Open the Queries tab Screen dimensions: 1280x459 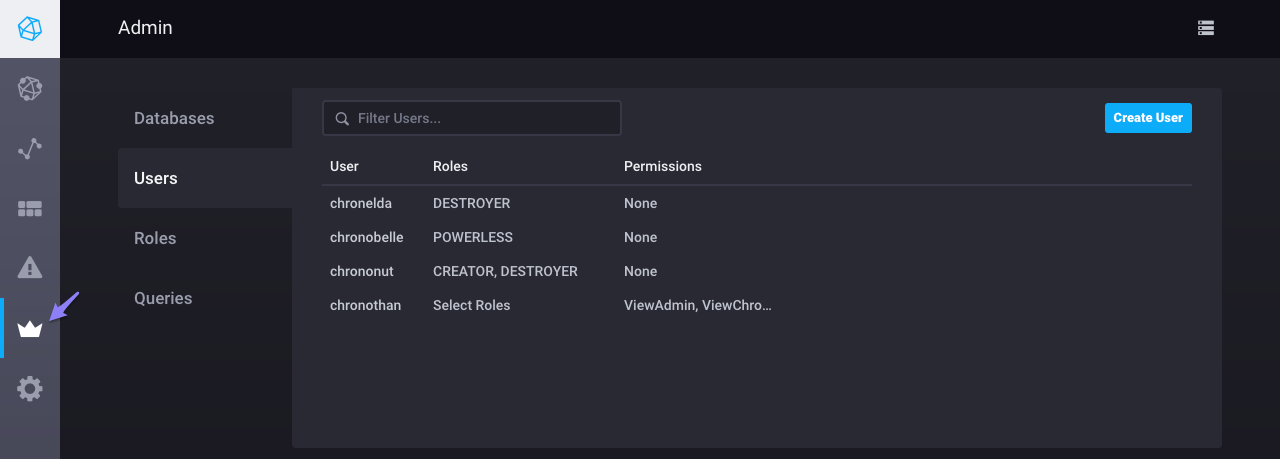pos(163,298)
